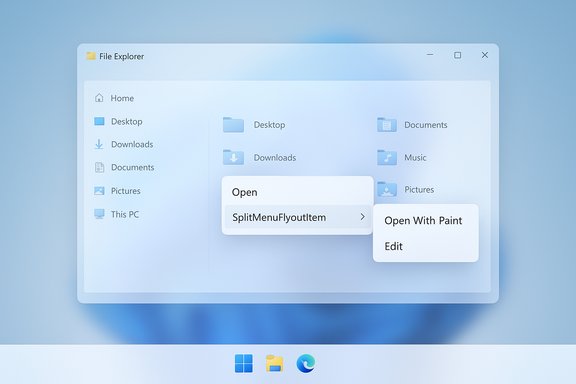Open Downloads label in the sidebar

pos(132,144)
